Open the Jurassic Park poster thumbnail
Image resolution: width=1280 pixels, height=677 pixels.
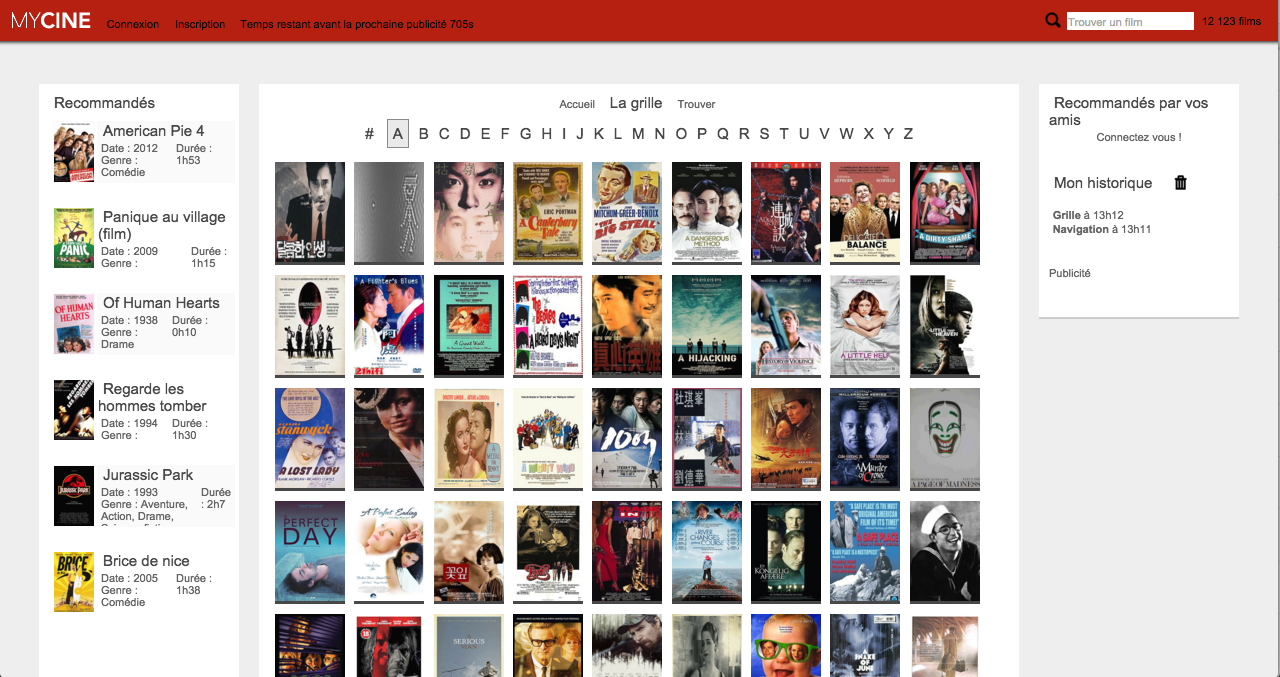tap(74, 496)
